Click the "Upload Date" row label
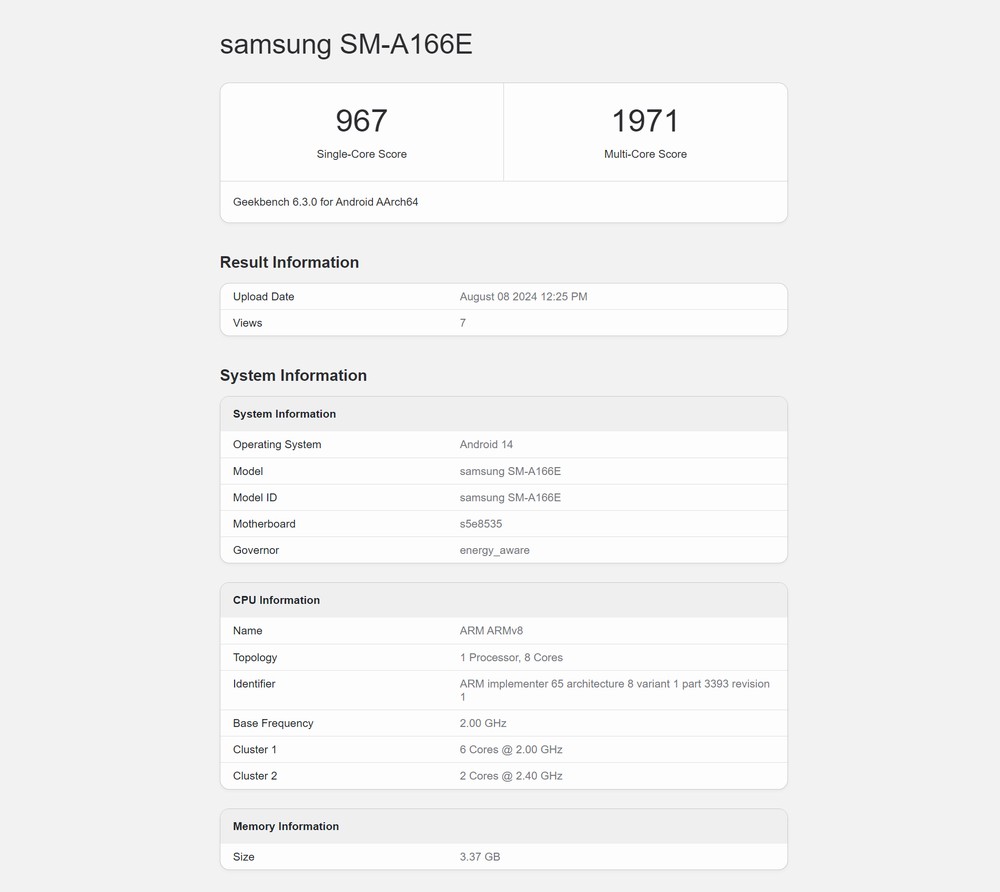Screen dimensions: 1000x892 263,296
